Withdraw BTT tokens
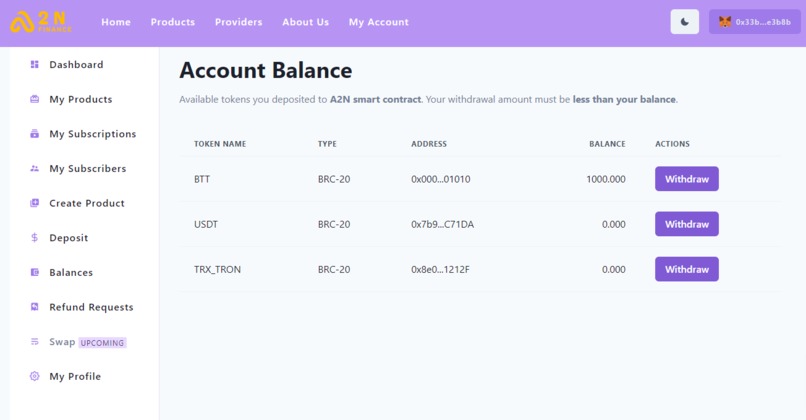Viewport: 806px width, 420px height. 687,179
